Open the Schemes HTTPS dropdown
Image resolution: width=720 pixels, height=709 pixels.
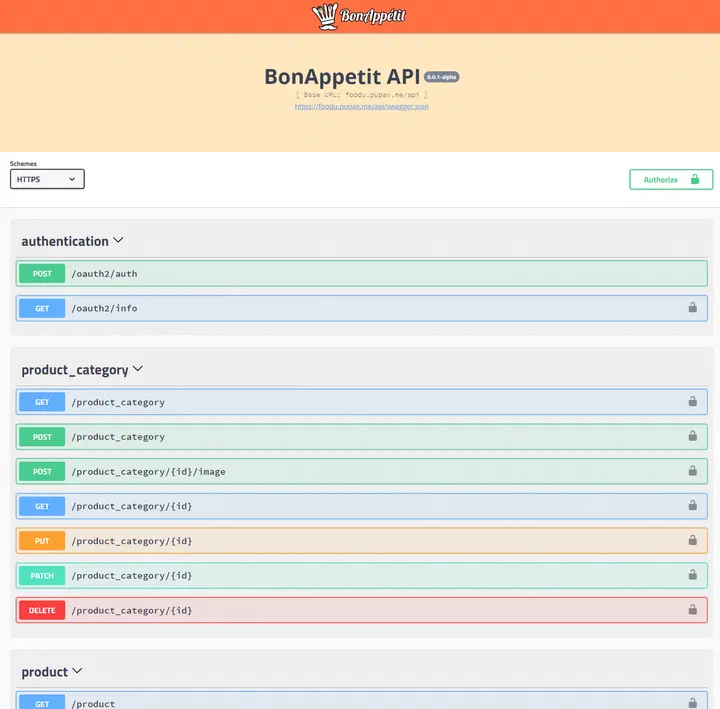47,179
